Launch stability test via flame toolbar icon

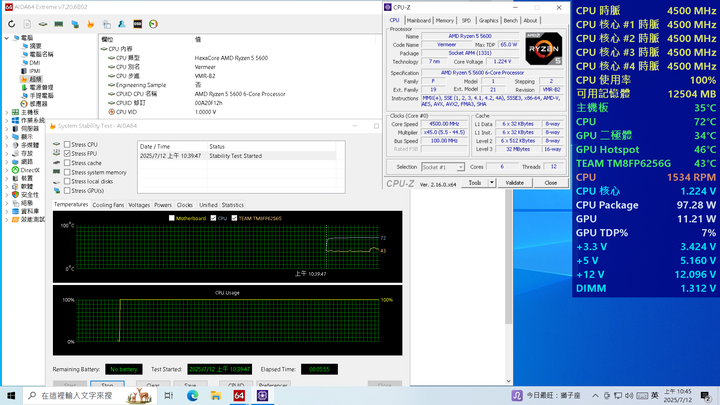point(90,24)
